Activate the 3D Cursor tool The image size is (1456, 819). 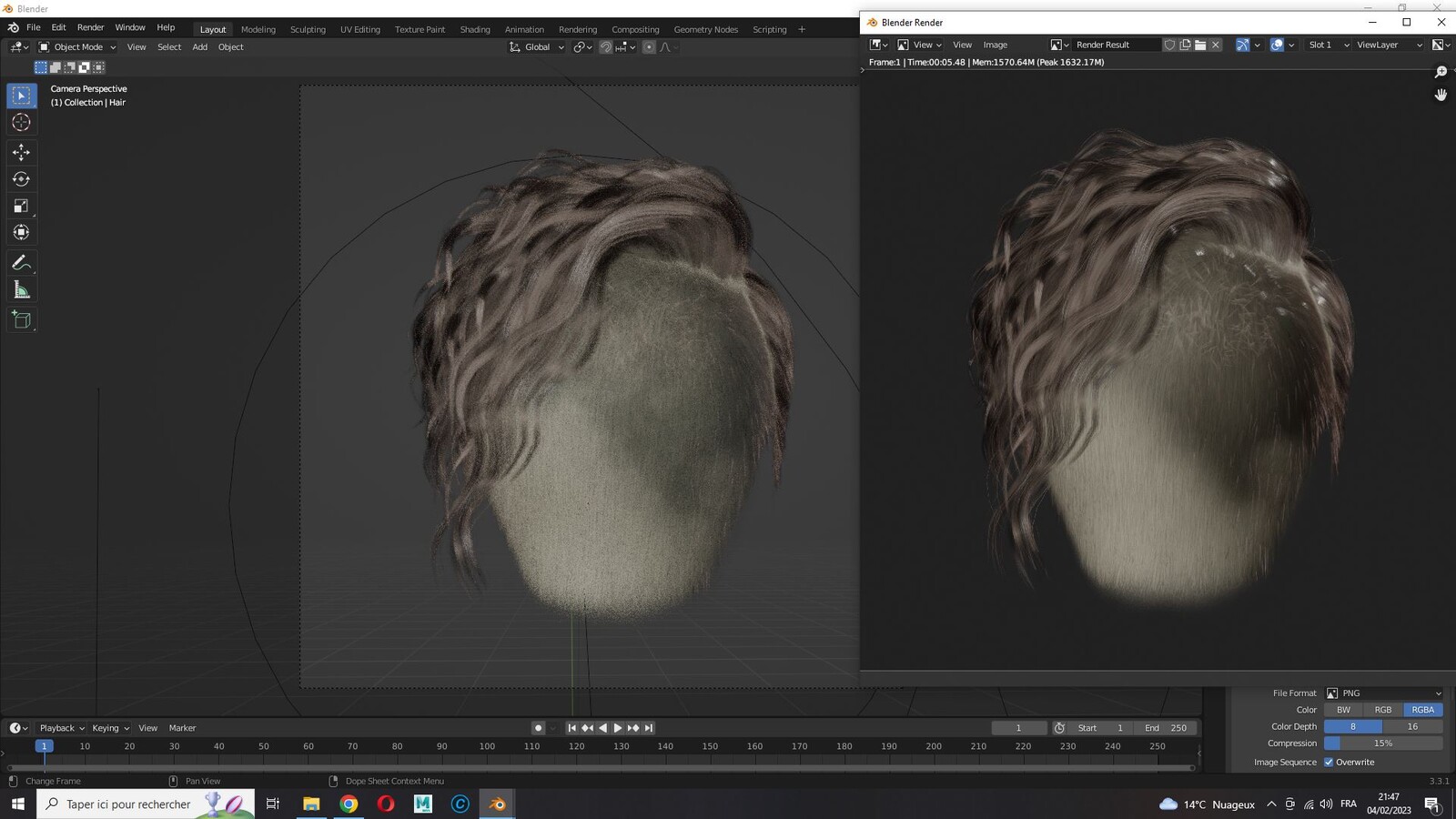21,122
